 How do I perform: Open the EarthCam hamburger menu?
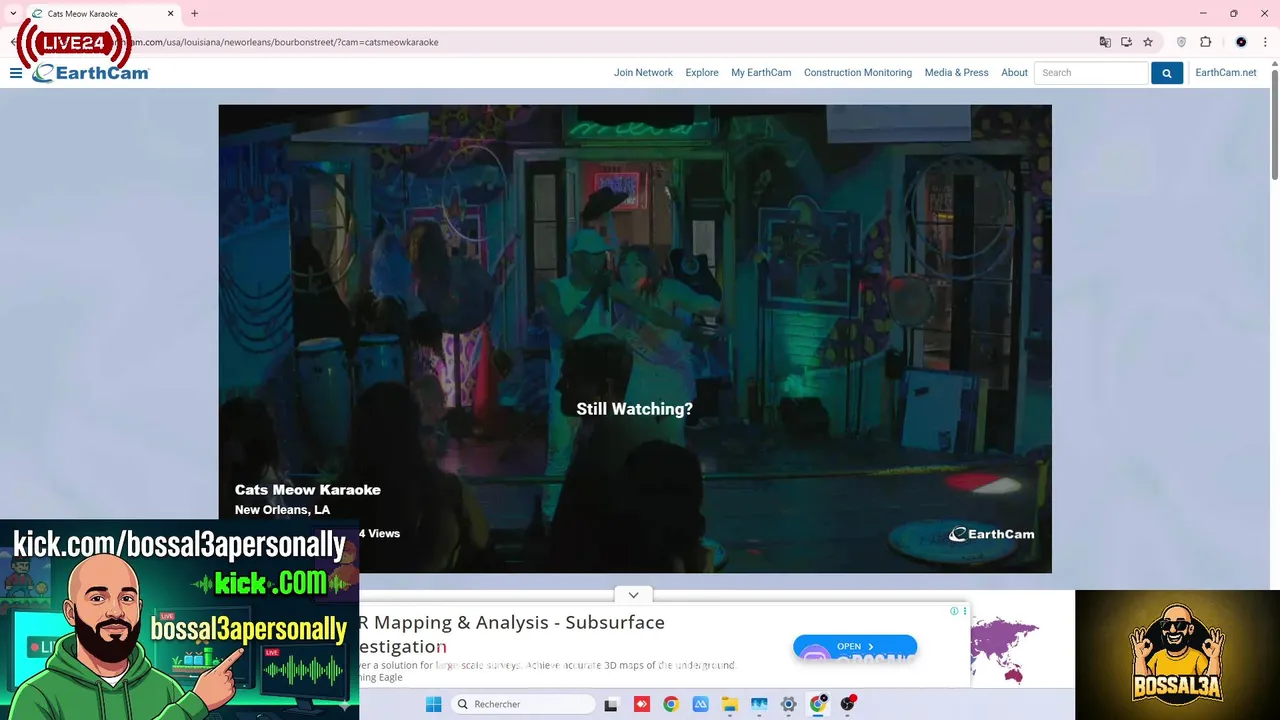tap(16, 73)
